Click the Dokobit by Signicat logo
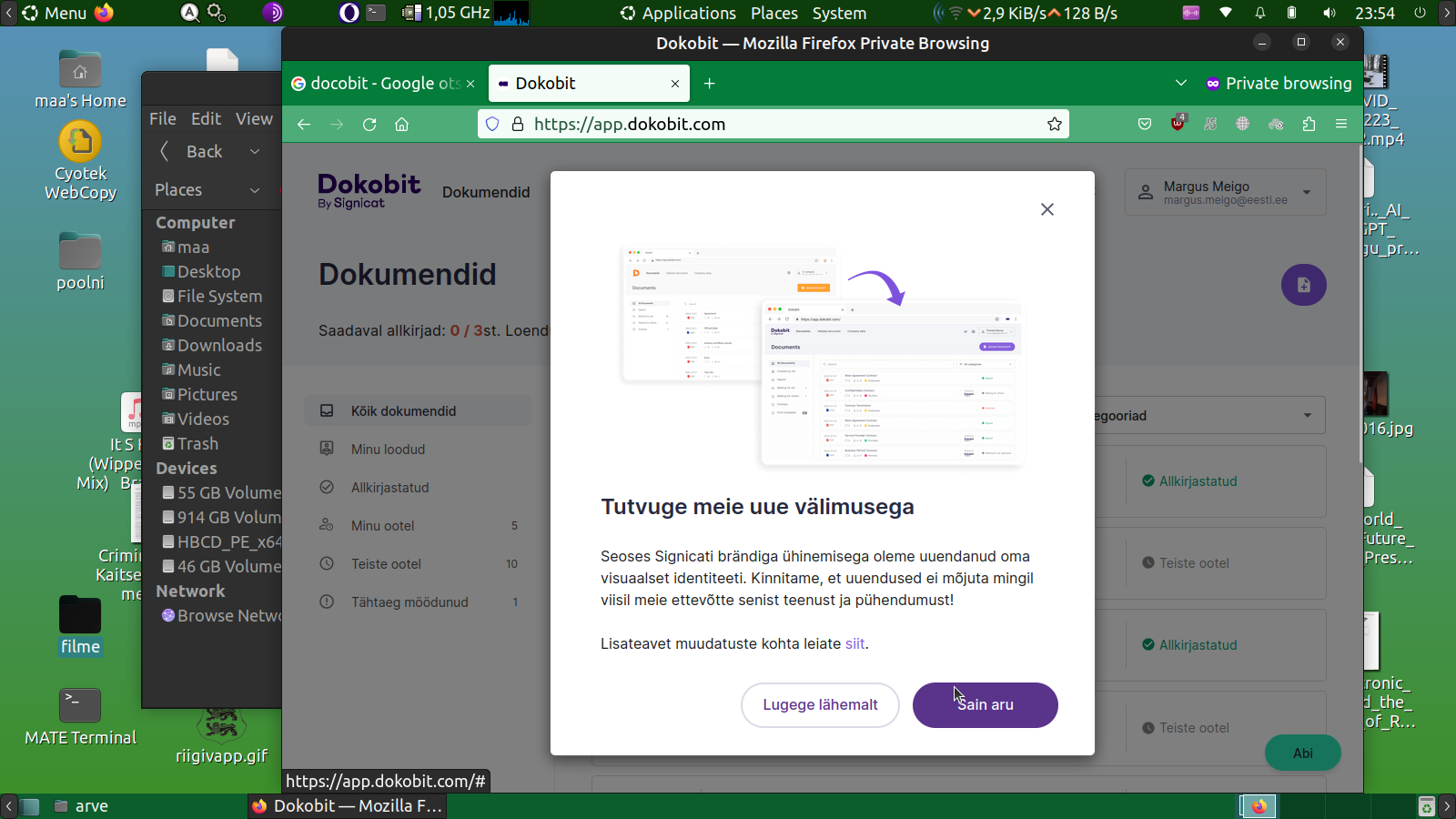Image resolution: width=1456 pixels, height=819 pixels. click(x=369, y=191)
